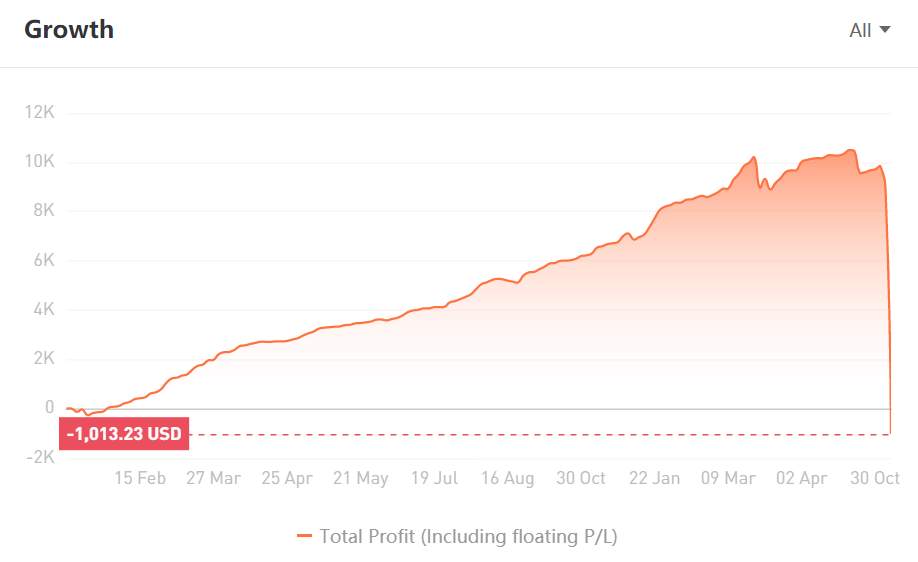Viewport: 918px width, 562px height.
Task: Select the 19 Jul date label
Action: point(434,478)
